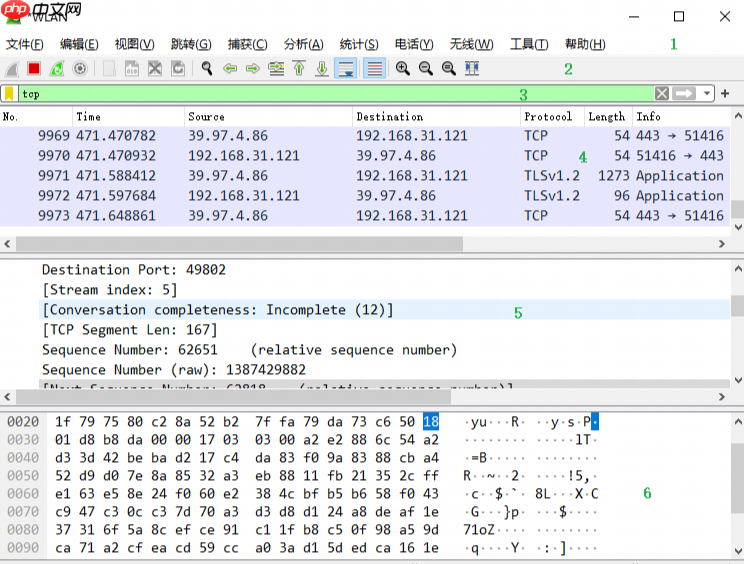746x564 pixels.
Task: Restart the current capture
Action: (57, 69)
